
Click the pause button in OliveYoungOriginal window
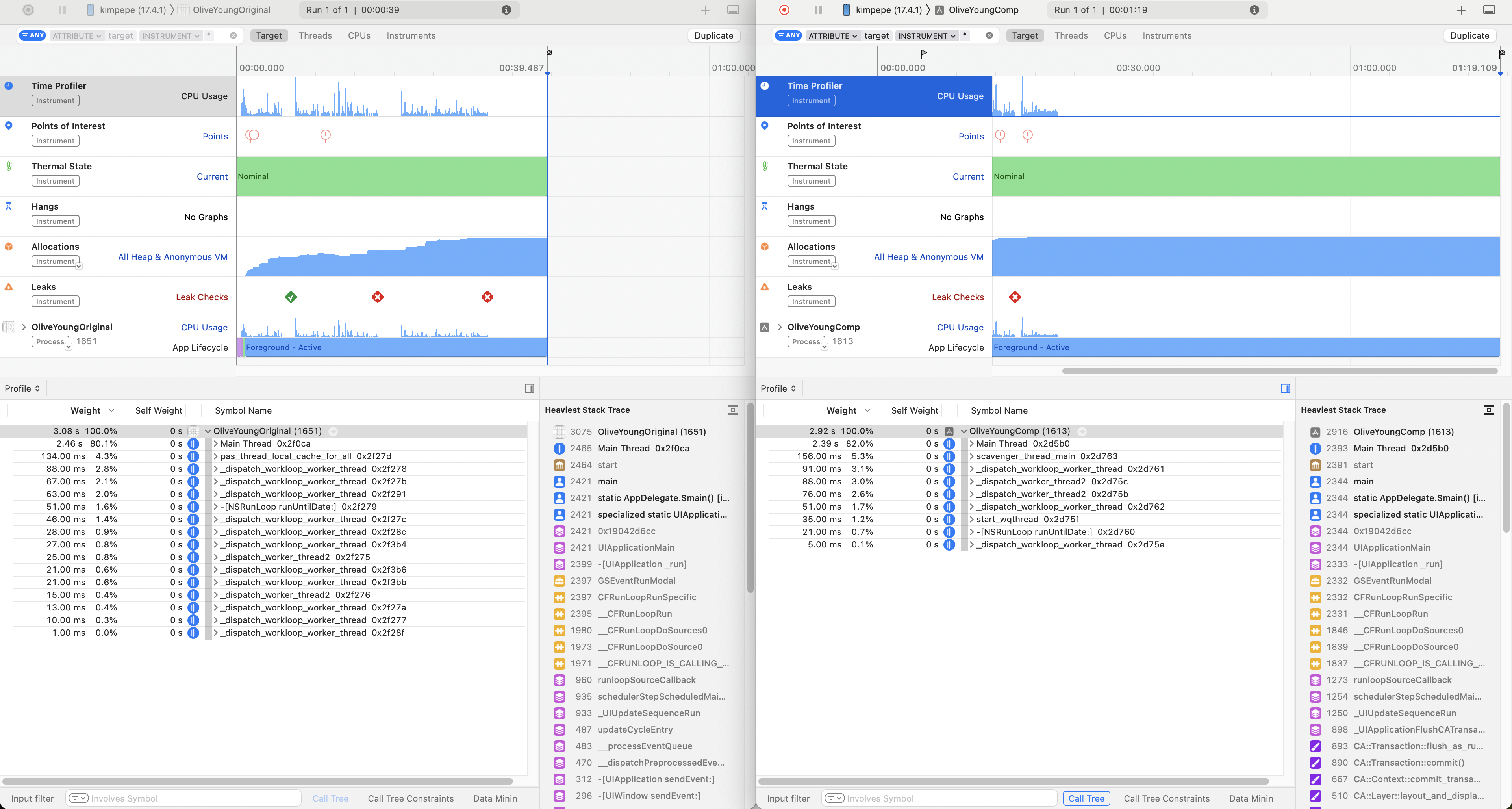[62, 10]
